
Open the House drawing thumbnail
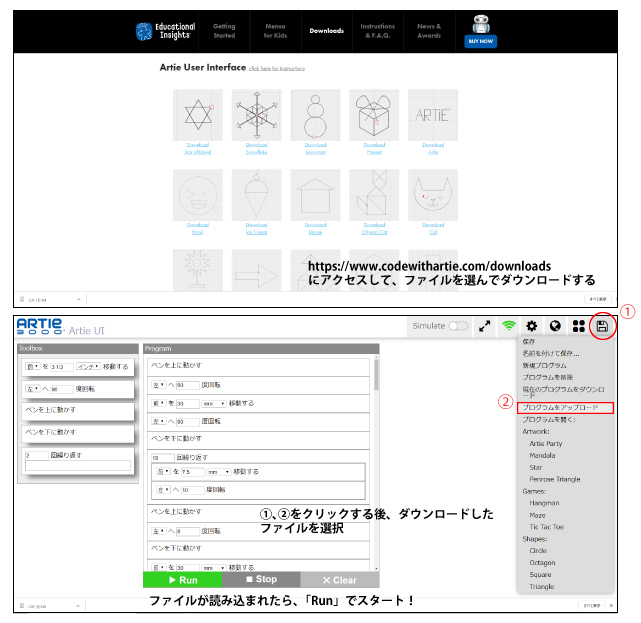(315, 195)
